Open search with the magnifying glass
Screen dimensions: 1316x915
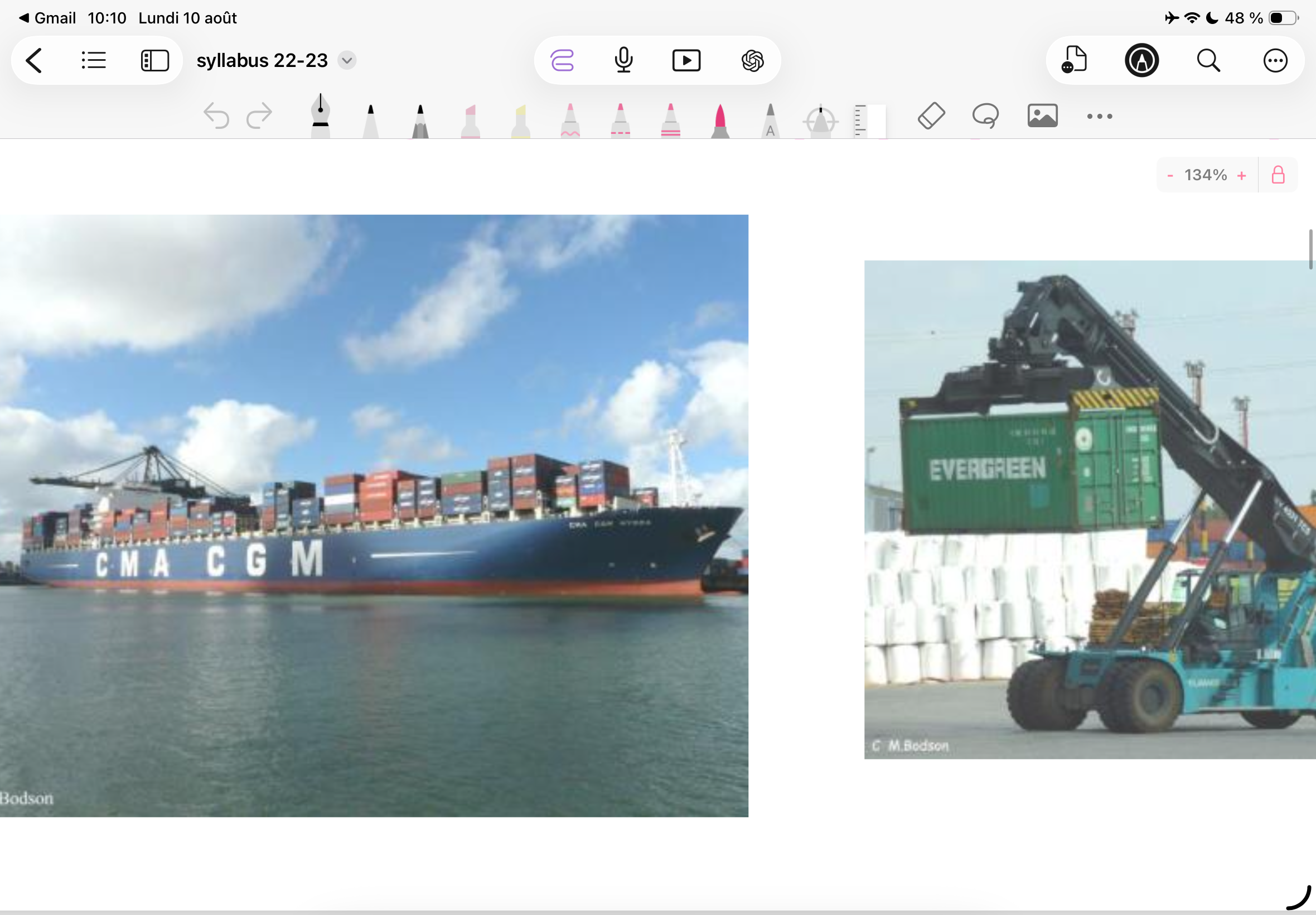[x=1208, y=60]
